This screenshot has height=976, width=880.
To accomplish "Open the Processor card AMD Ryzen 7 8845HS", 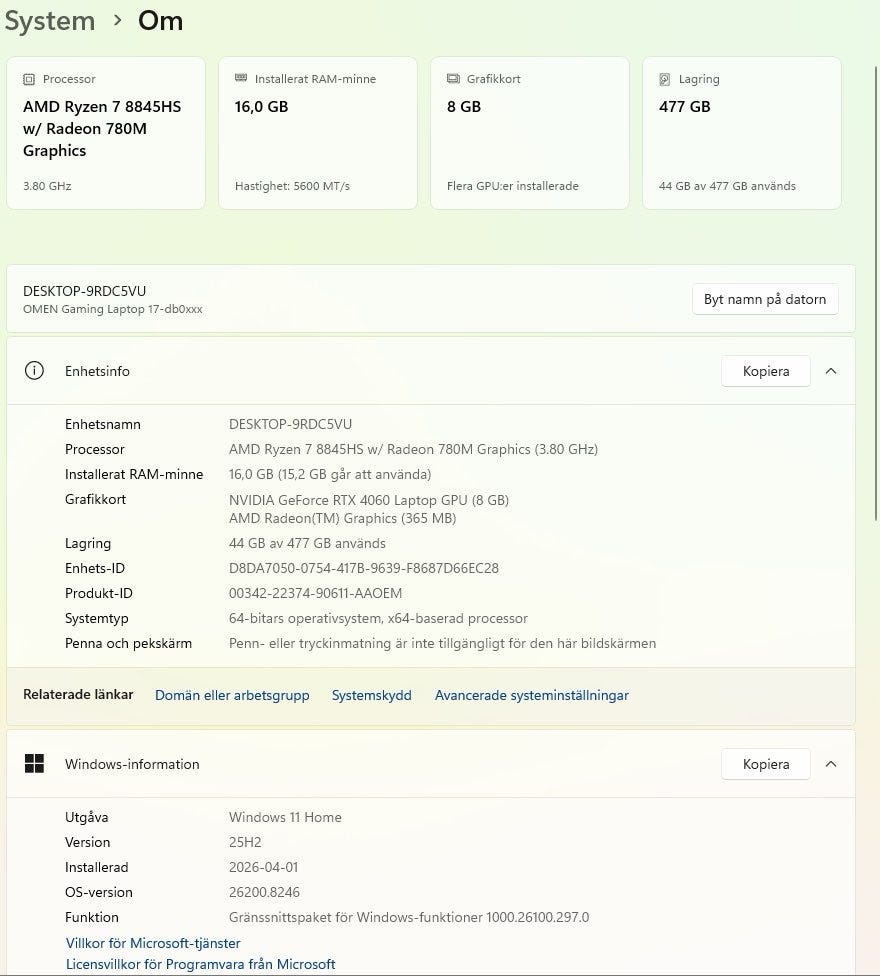I will [x=106, y=133].
